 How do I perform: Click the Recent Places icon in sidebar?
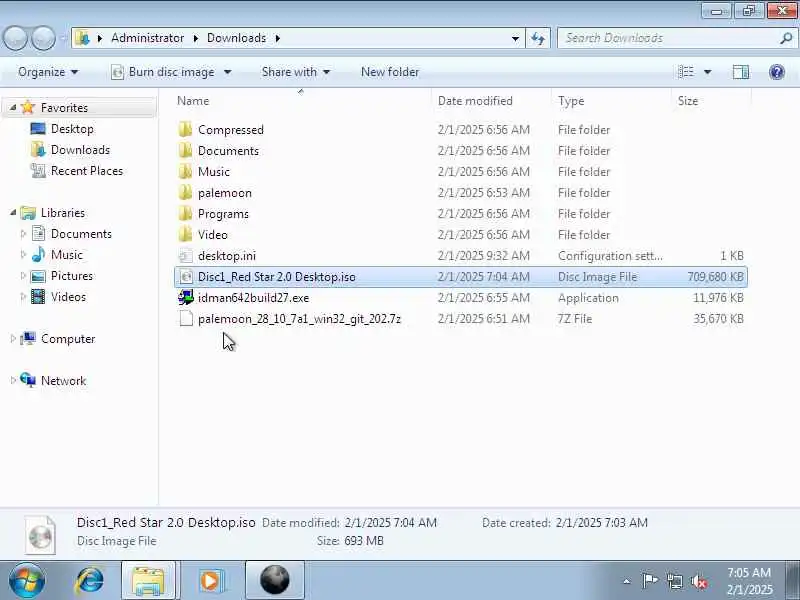point(38,170)
